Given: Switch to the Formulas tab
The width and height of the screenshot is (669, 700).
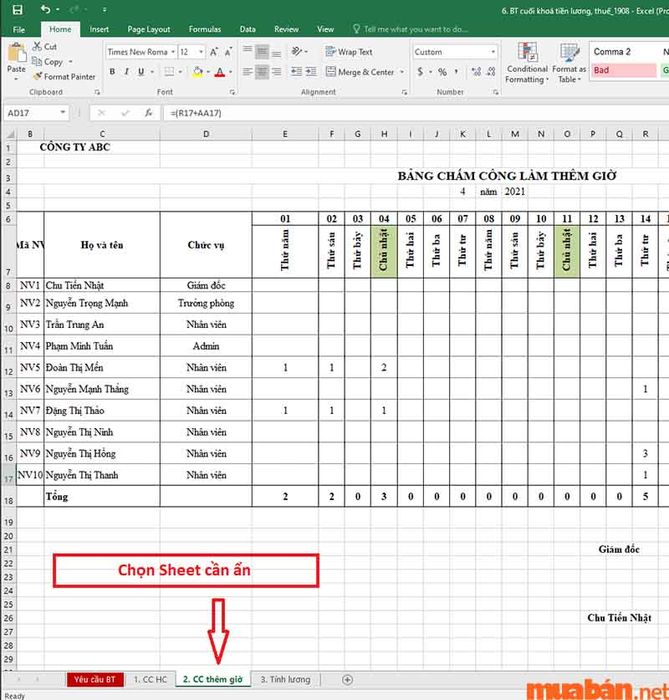Looking at the screenshot, I should click(x=205, y=29).
